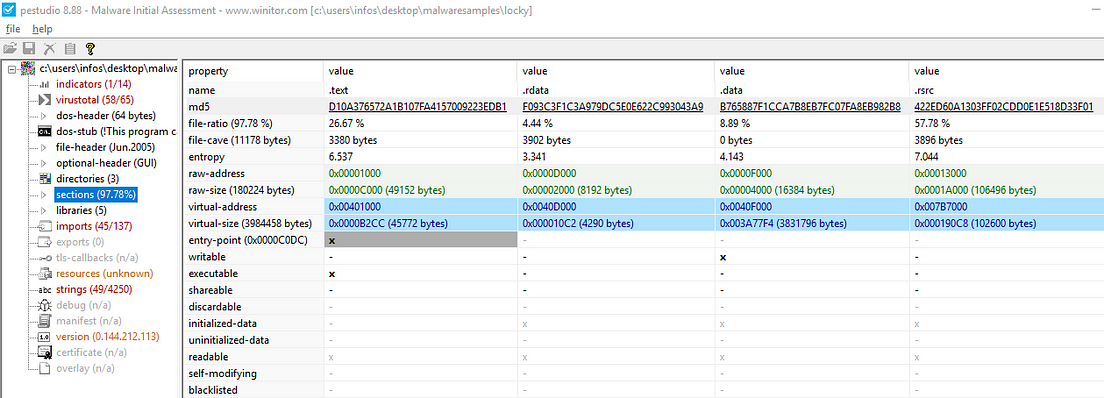Open the .rsrc section md5 hash link
The width and height of the screenshot is (1104, 398).
pyautogui.click(x=1003, y=106)
